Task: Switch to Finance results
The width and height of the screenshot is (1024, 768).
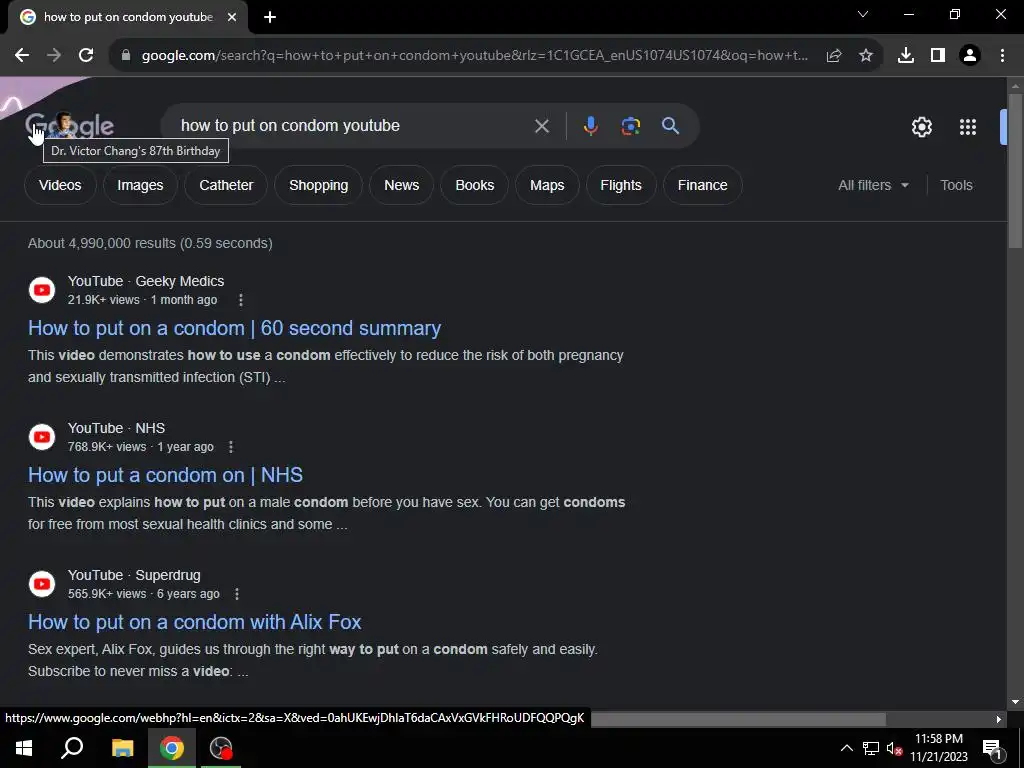Action: pos(703,185)
